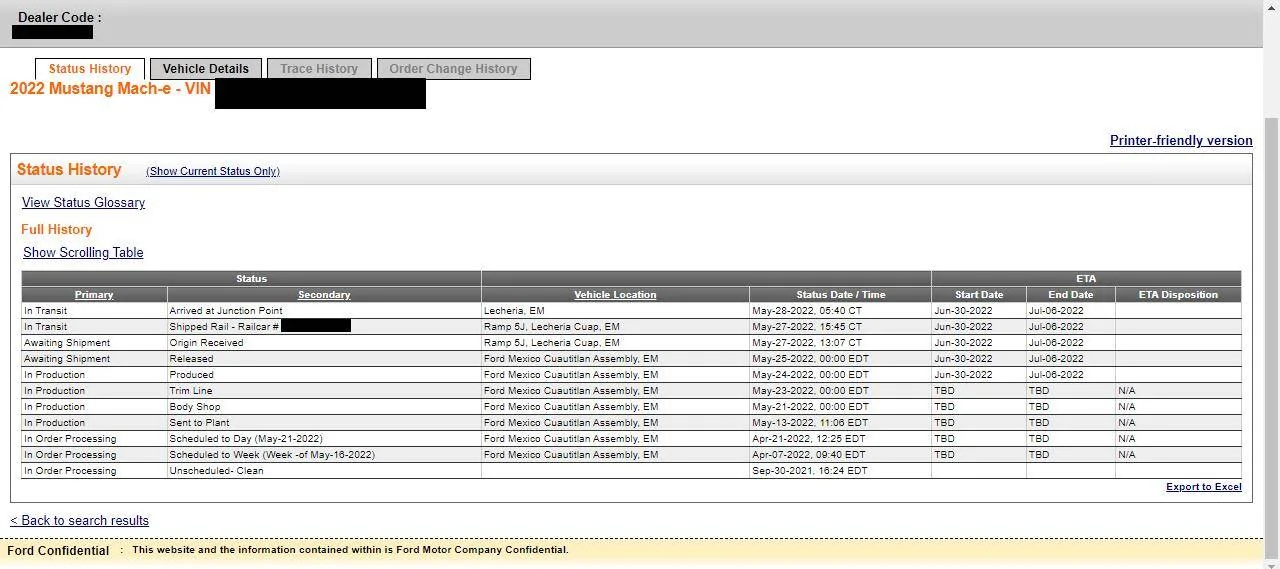This screenshot has width=1280, height=569.
Task: Click the 'Unscheduled- Clean' cell
Action: pyautogui.click(x=324, y=471)
